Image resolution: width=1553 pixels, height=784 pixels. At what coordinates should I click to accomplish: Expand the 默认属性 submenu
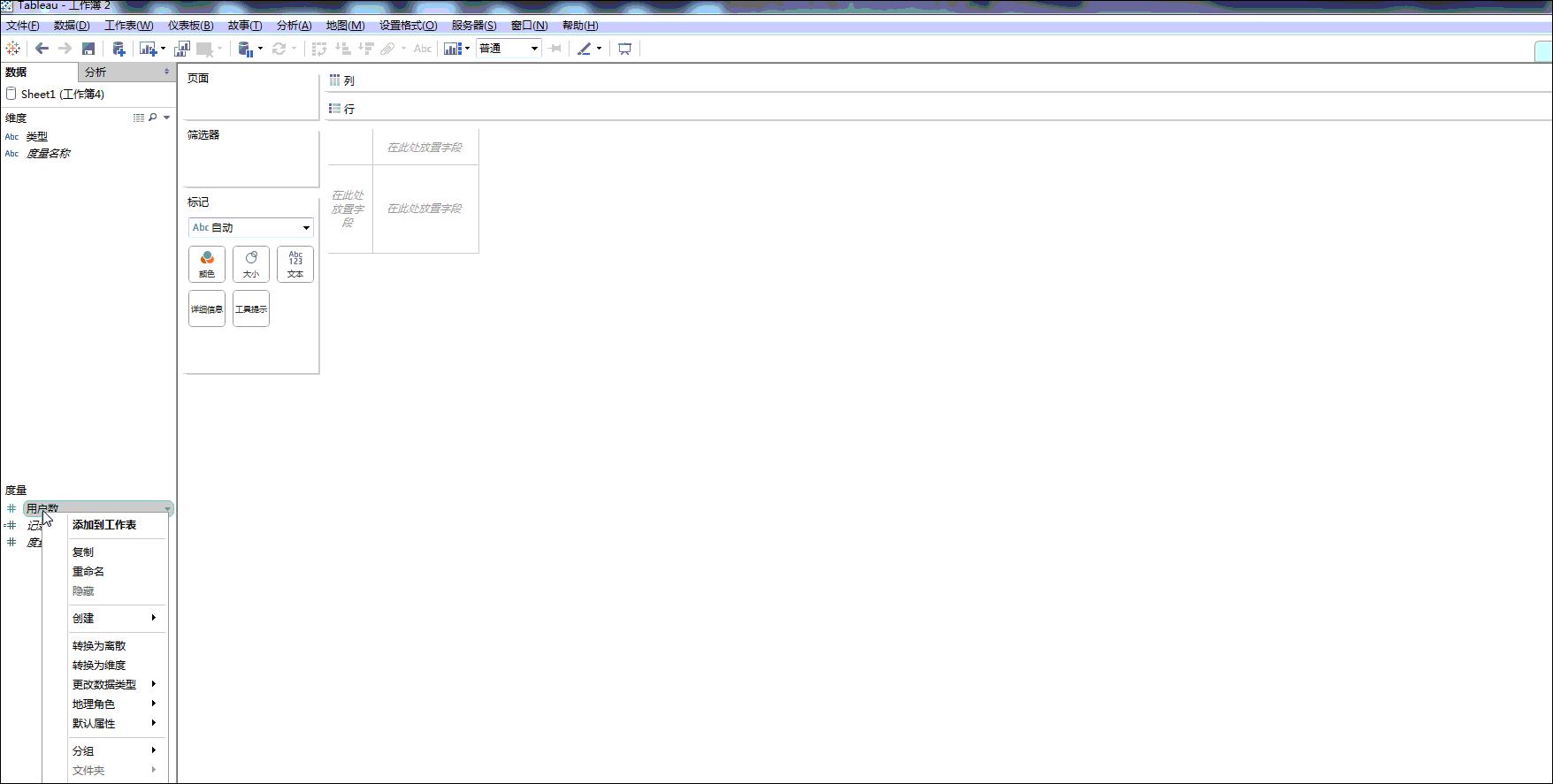(x=119, y=724)
